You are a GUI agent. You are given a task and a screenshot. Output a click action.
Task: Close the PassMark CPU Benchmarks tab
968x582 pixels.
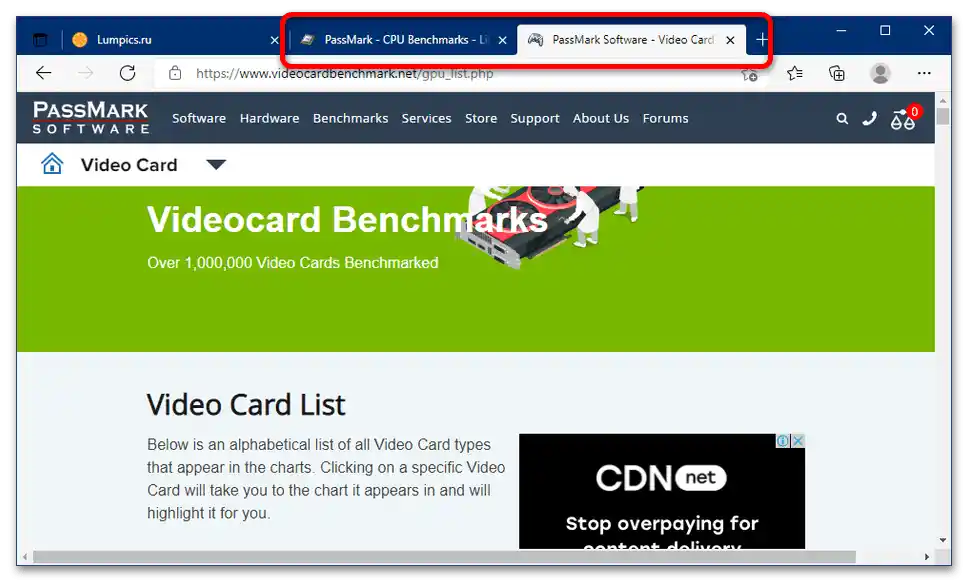(503, 40)
